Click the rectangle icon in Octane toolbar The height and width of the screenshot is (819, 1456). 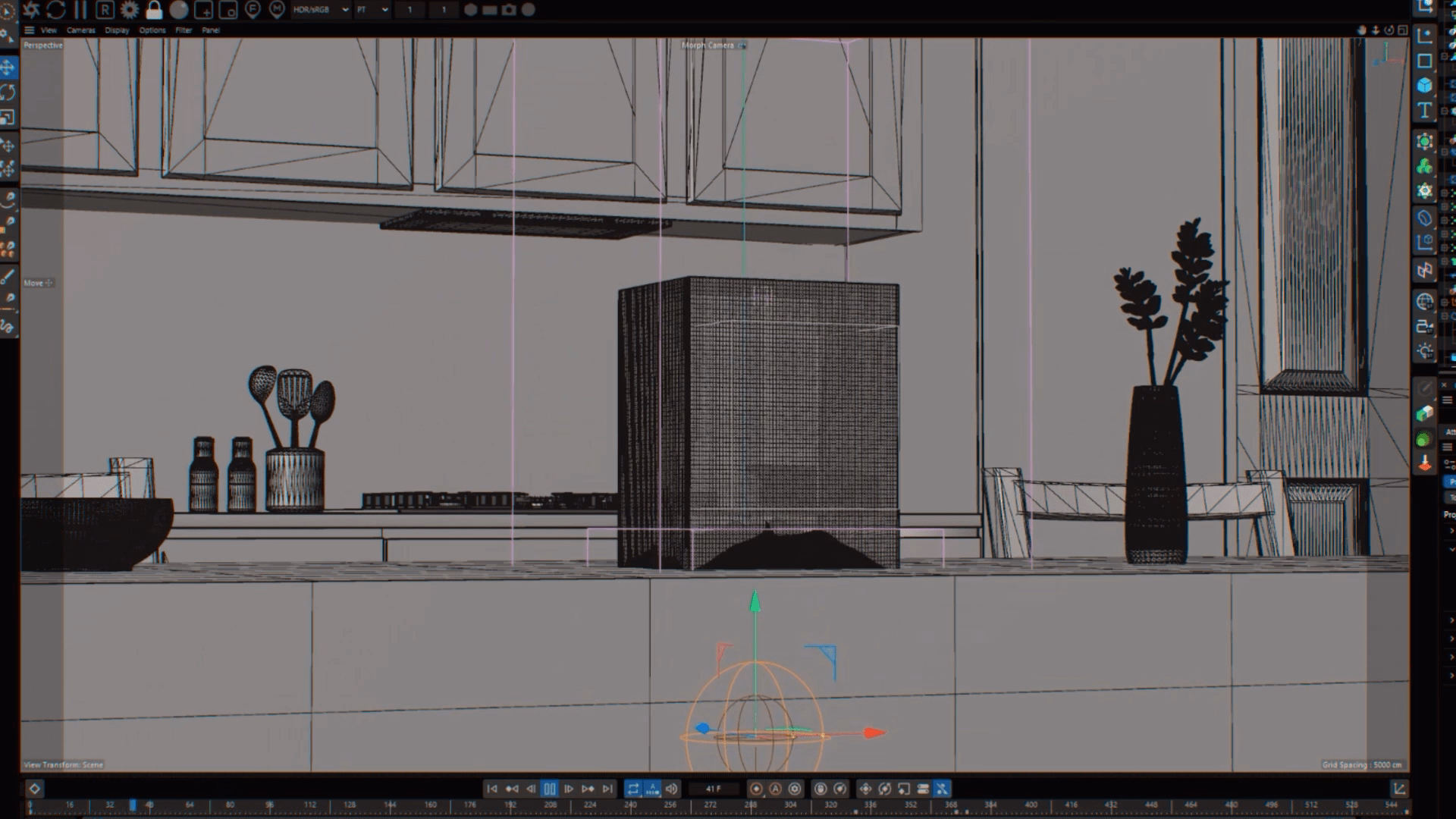point(490,10)
